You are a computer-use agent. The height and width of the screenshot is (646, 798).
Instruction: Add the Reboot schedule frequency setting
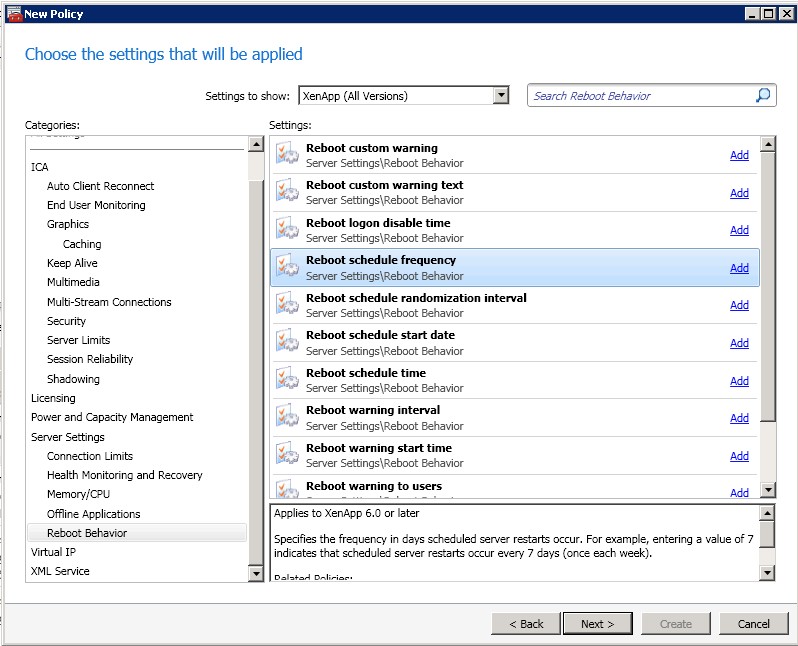point(739,268)
